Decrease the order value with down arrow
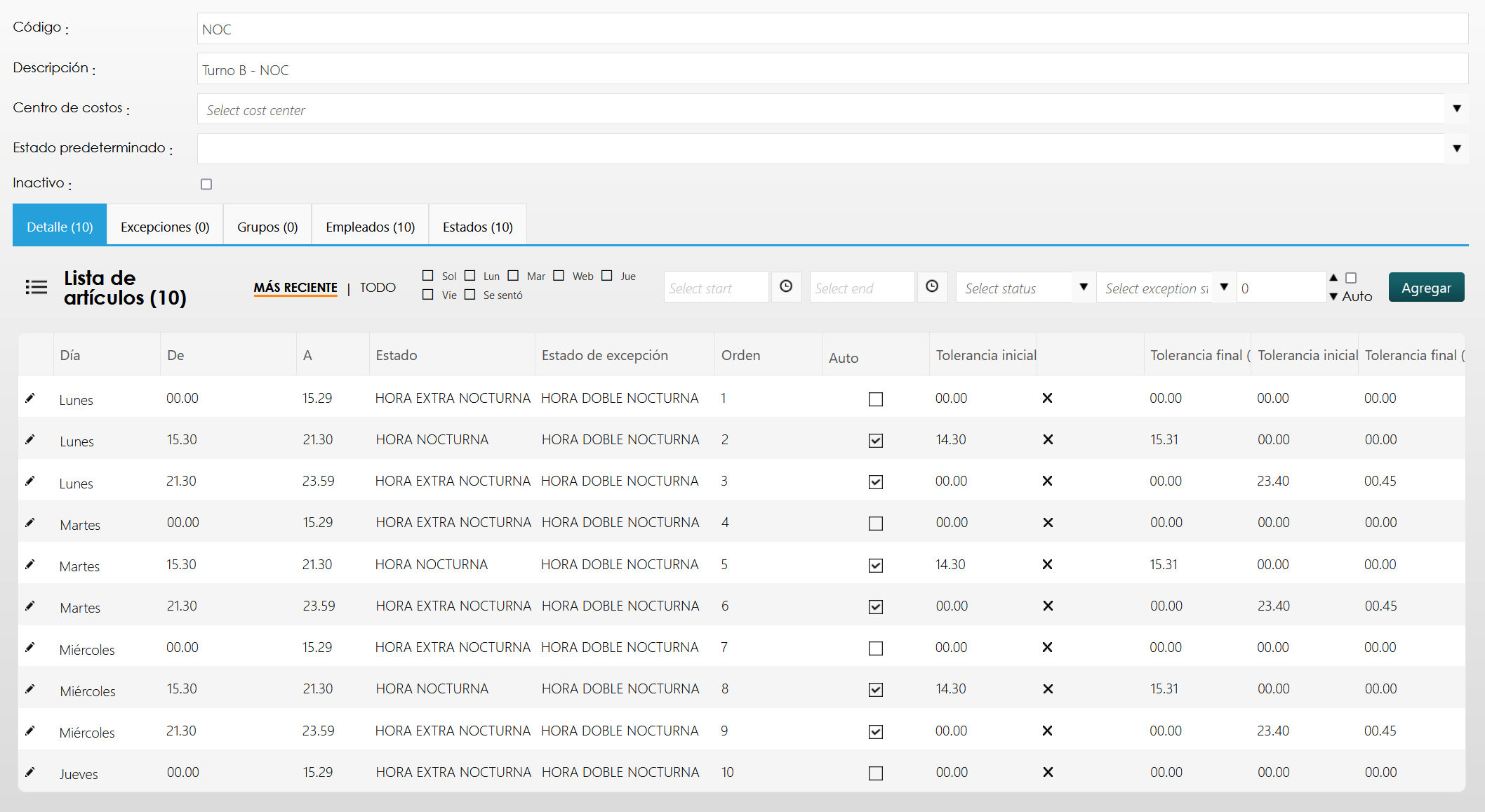Screen dimensions: 1485x812 click(x=1333, y=297)
